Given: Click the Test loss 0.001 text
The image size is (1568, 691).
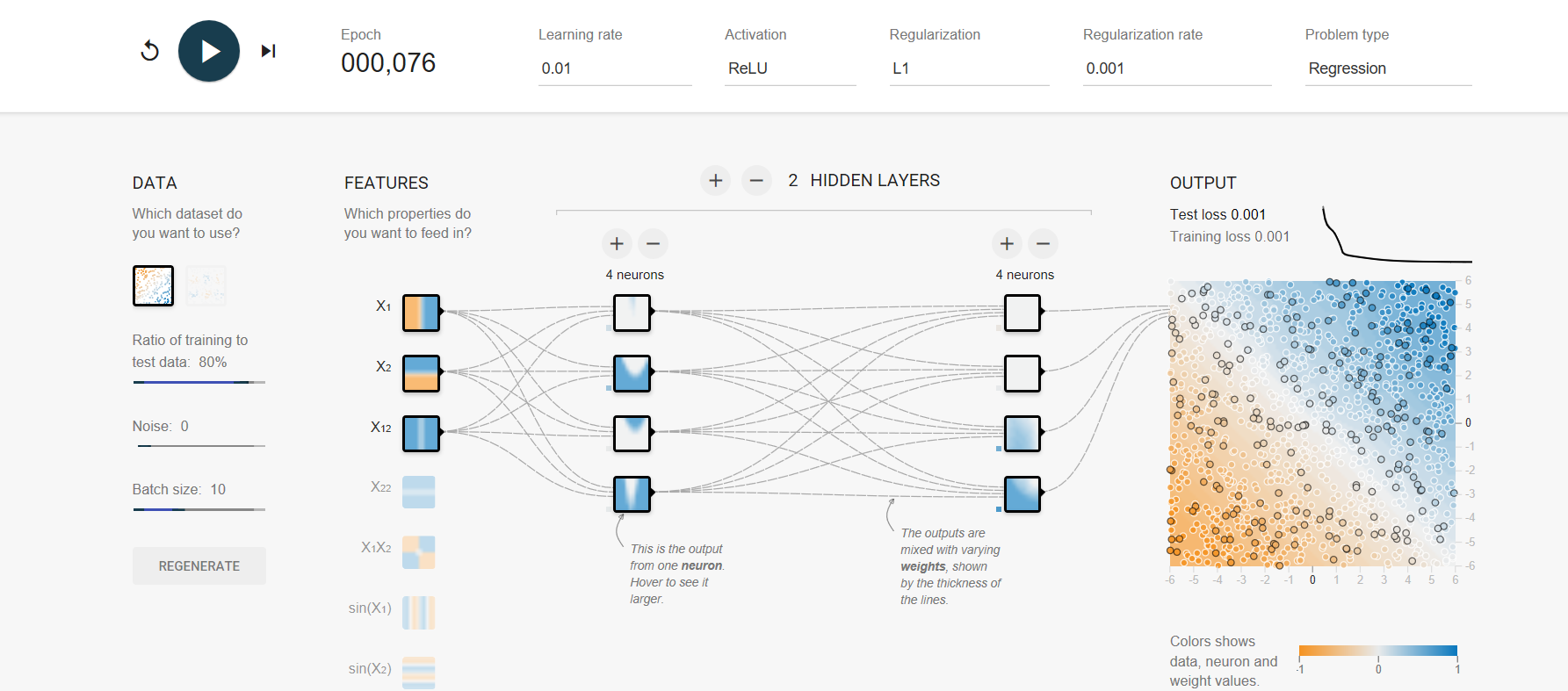Looking at the screenshot, I should pos(1218,214).
